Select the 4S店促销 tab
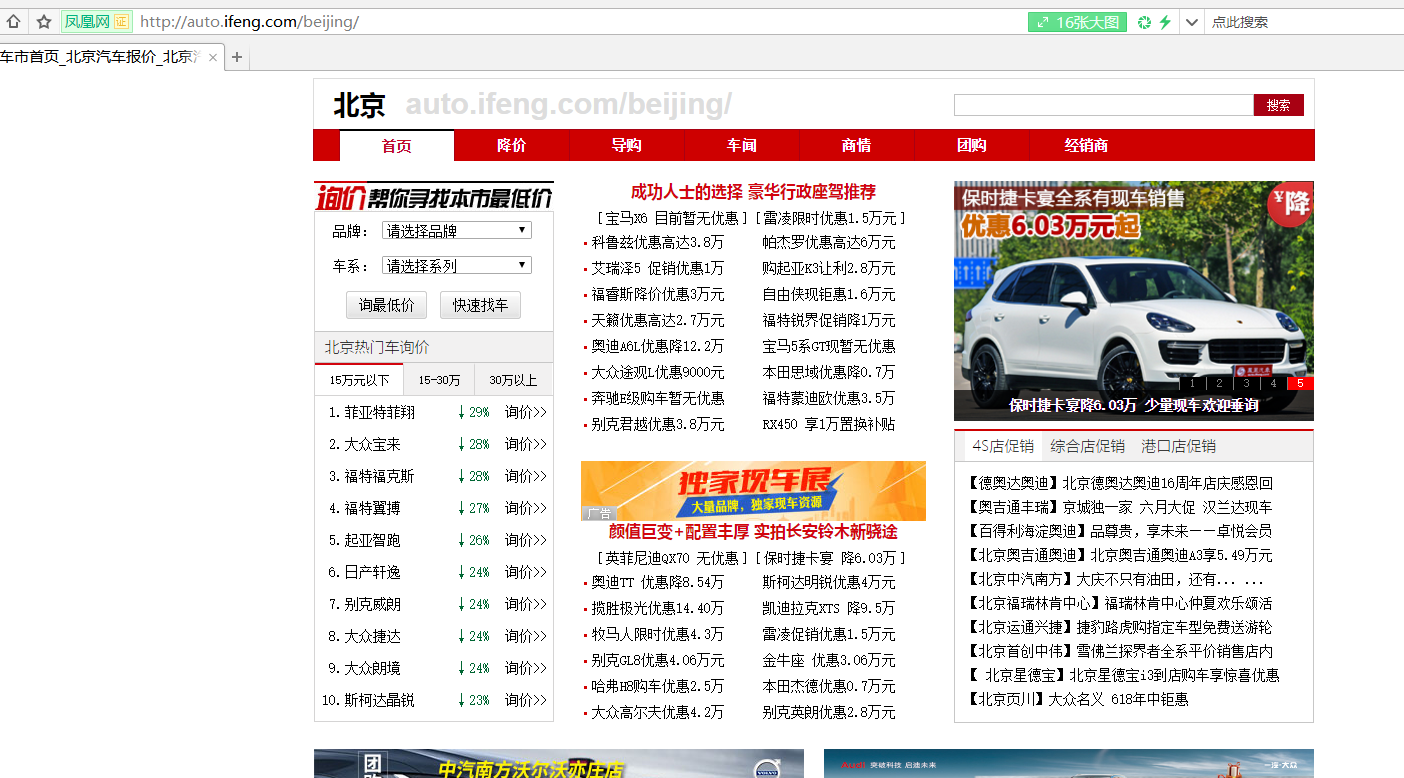Screen dimensions: 1404x778 pyautogui.click(x=1003, y=446)
